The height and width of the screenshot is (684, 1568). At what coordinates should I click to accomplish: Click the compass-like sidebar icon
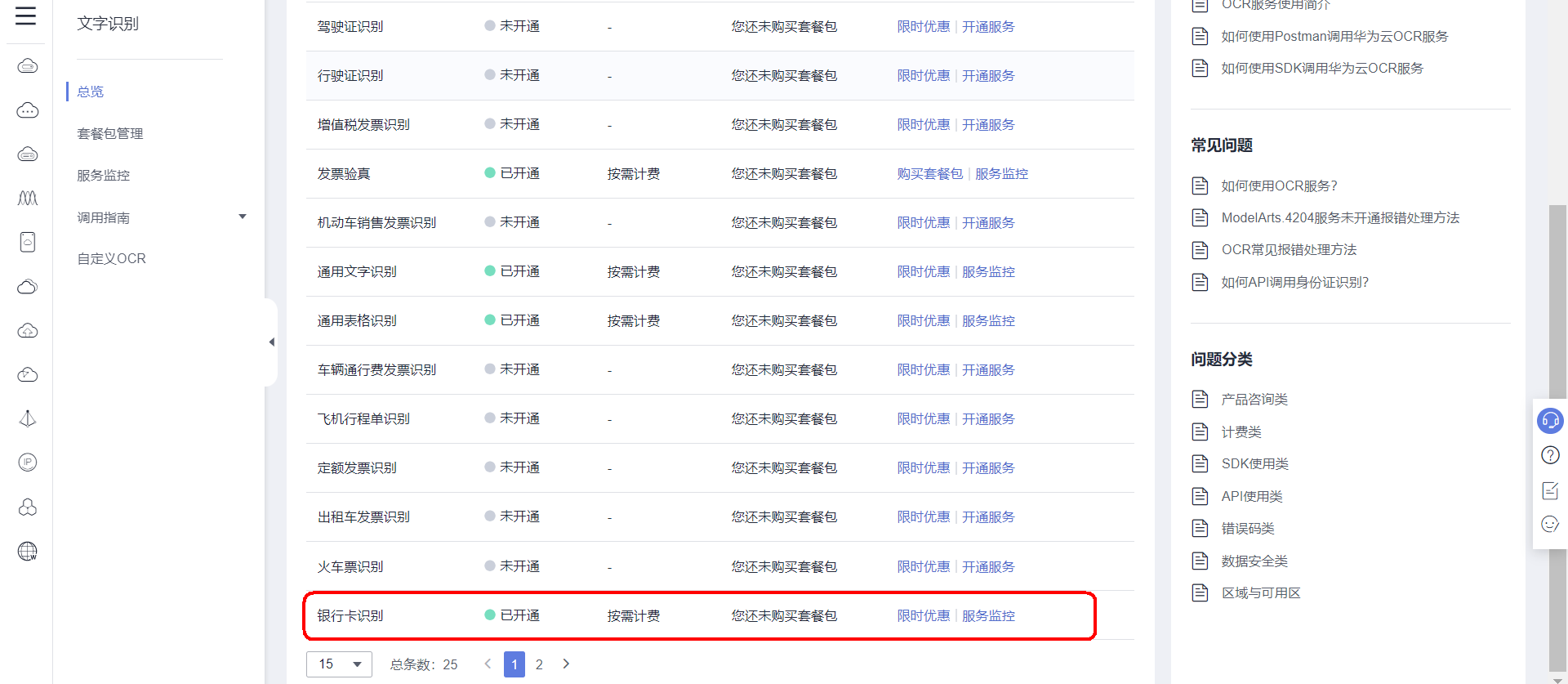28,419
